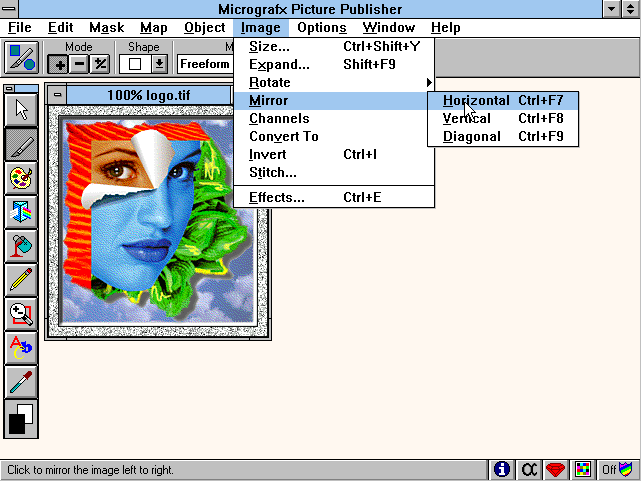
Task: Click the black and white color swatch
Action: click(21, 418)
